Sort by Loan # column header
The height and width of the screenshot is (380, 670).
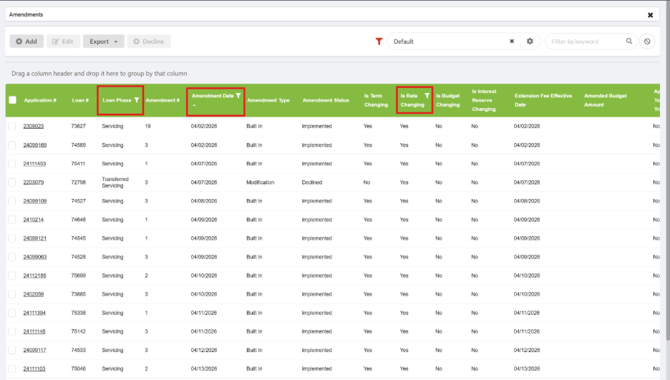(x=80, y=100)
